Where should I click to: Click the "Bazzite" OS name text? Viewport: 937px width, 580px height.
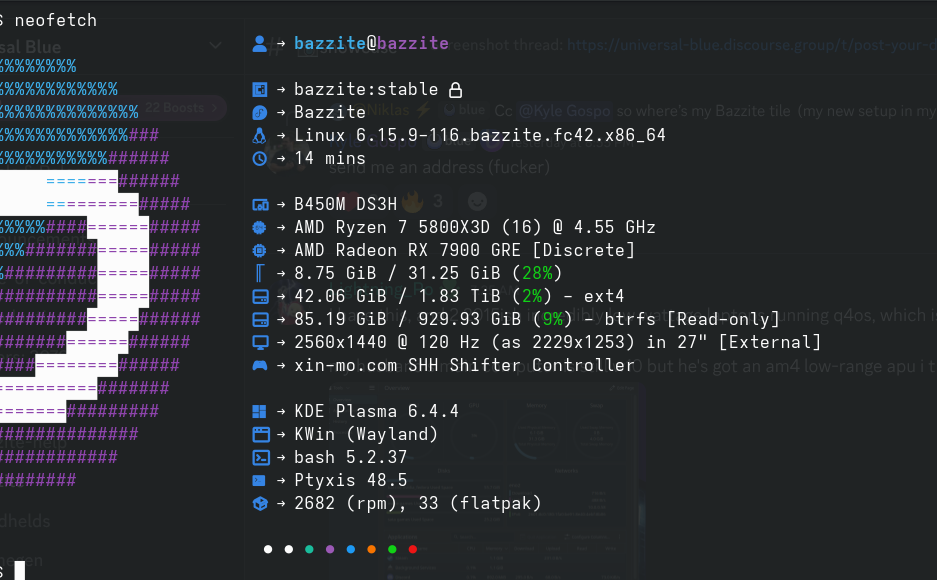pos(330,112)
